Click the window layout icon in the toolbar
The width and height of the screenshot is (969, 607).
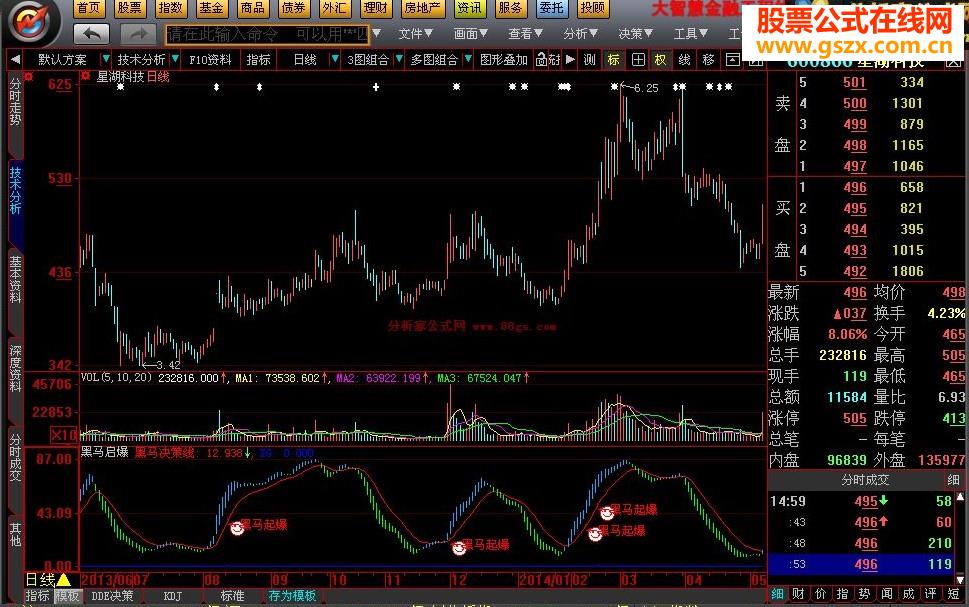732,59
